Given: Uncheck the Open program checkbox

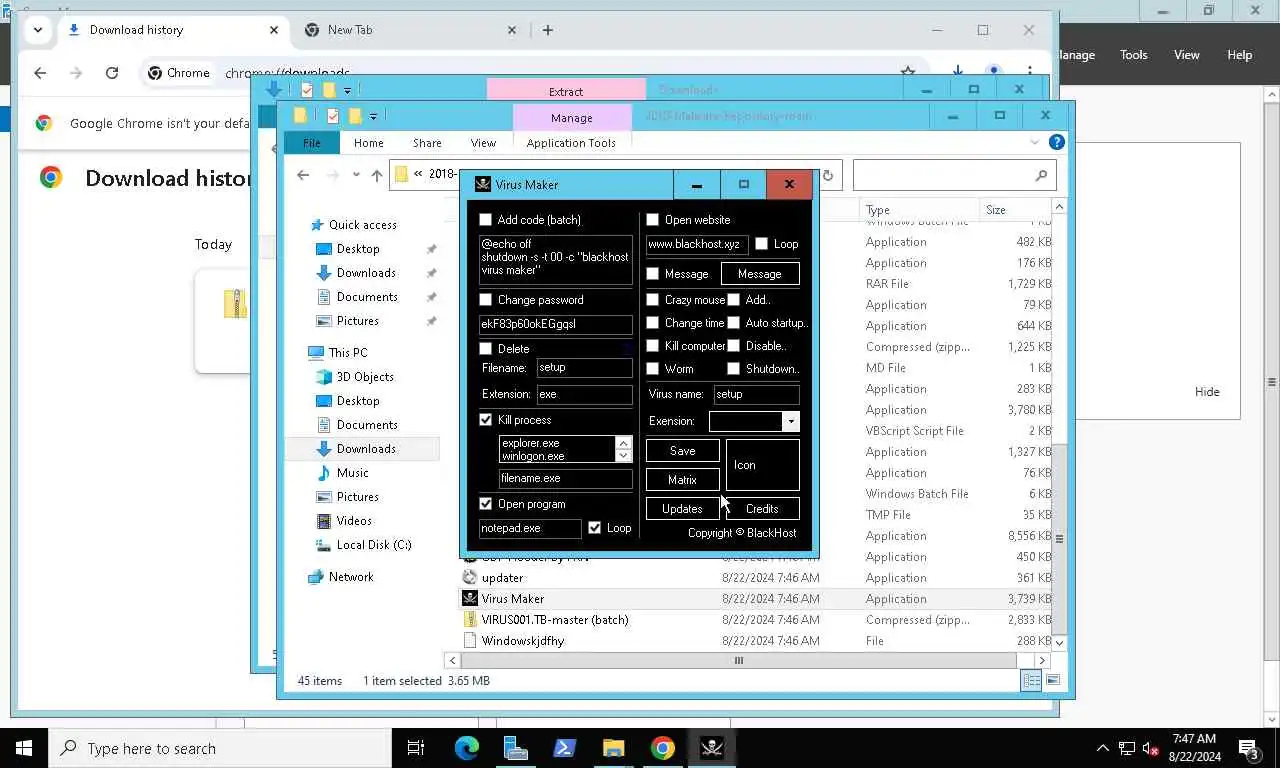Looking at the screenshot, I should point(486,504).
